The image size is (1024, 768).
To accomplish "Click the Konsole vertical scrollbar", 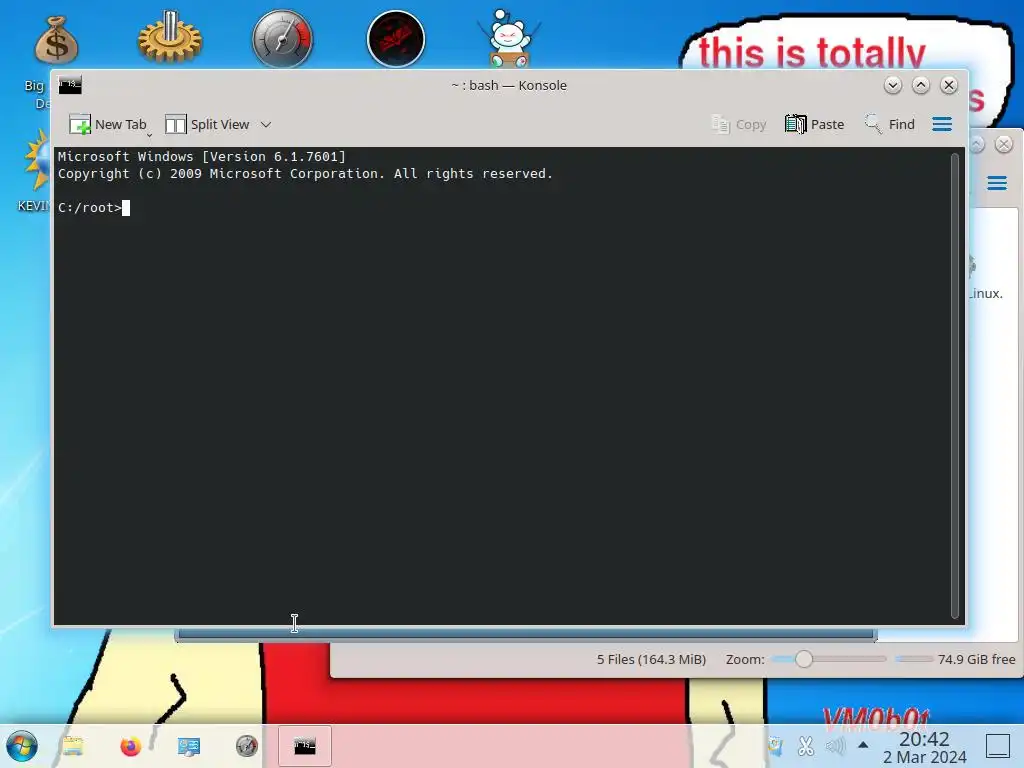I will tap(955, 385).
